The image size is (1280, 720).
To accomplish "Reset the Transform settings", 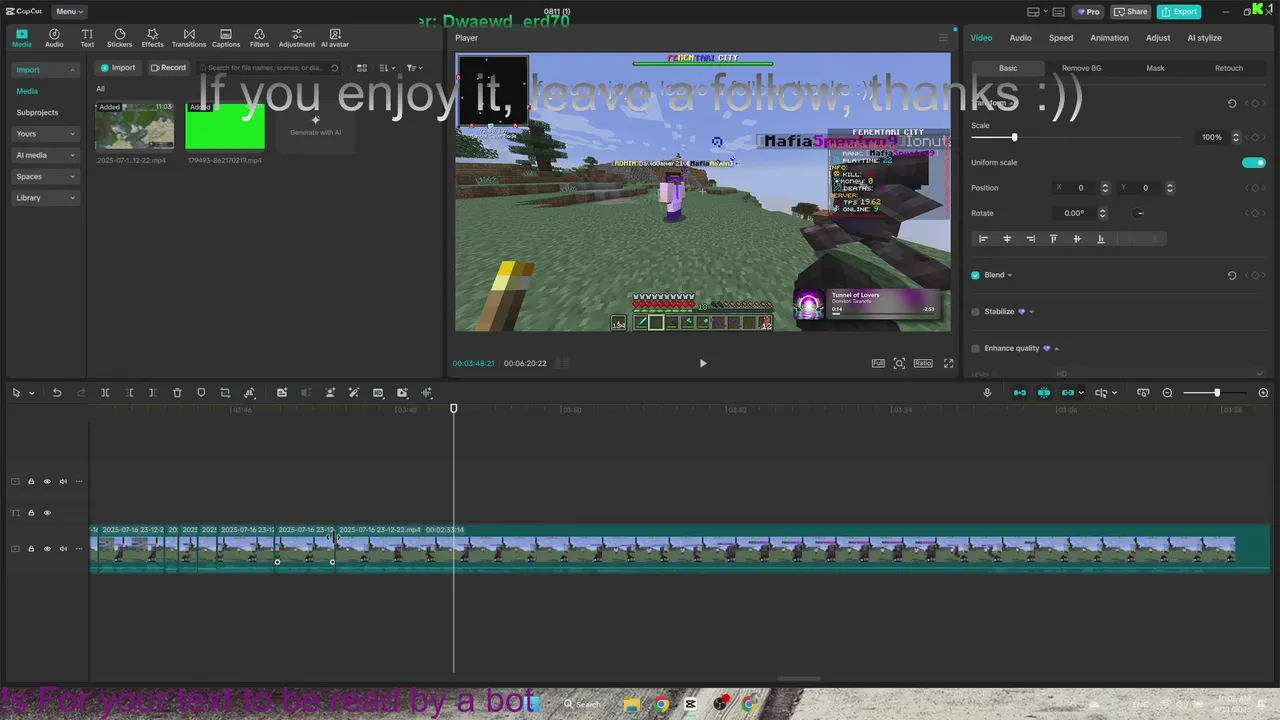I will [x=1232, y=103].
